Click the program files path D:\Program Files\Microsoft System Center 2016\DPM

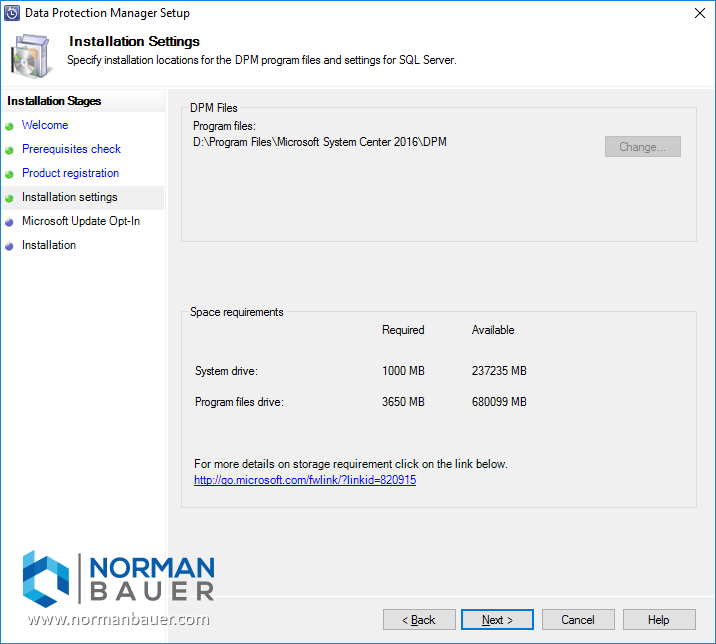(x=320, y=142)
